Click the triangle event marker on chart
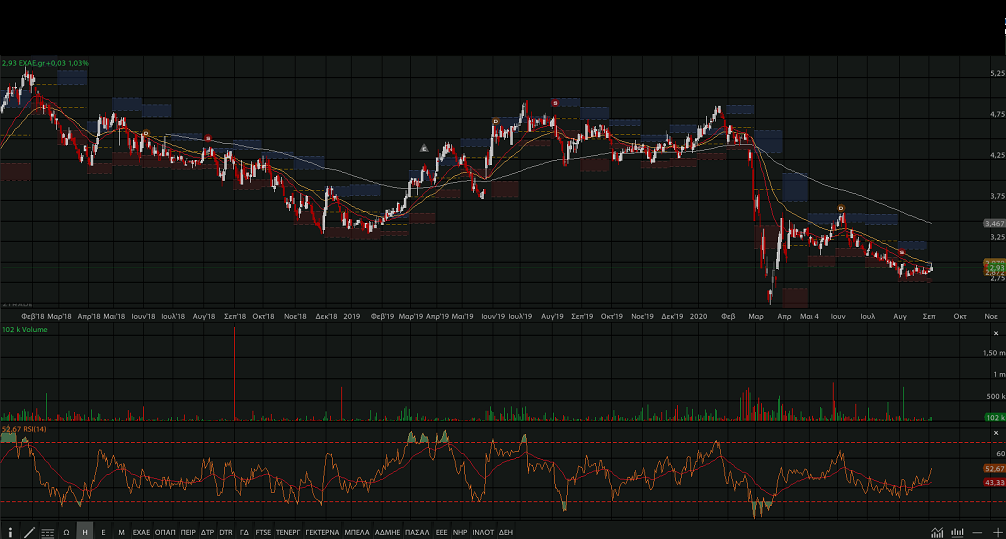This screenshot has height=539, width=1006. [424, 148]
